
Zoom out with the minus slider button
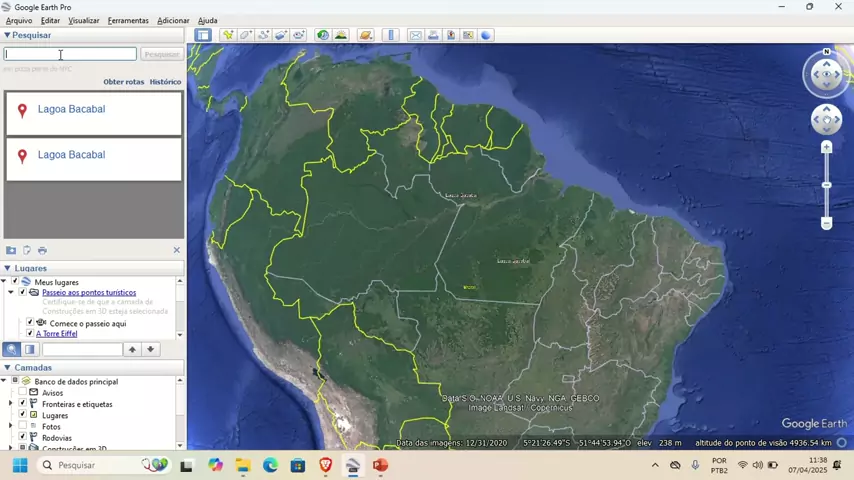[x=826, y=223]
